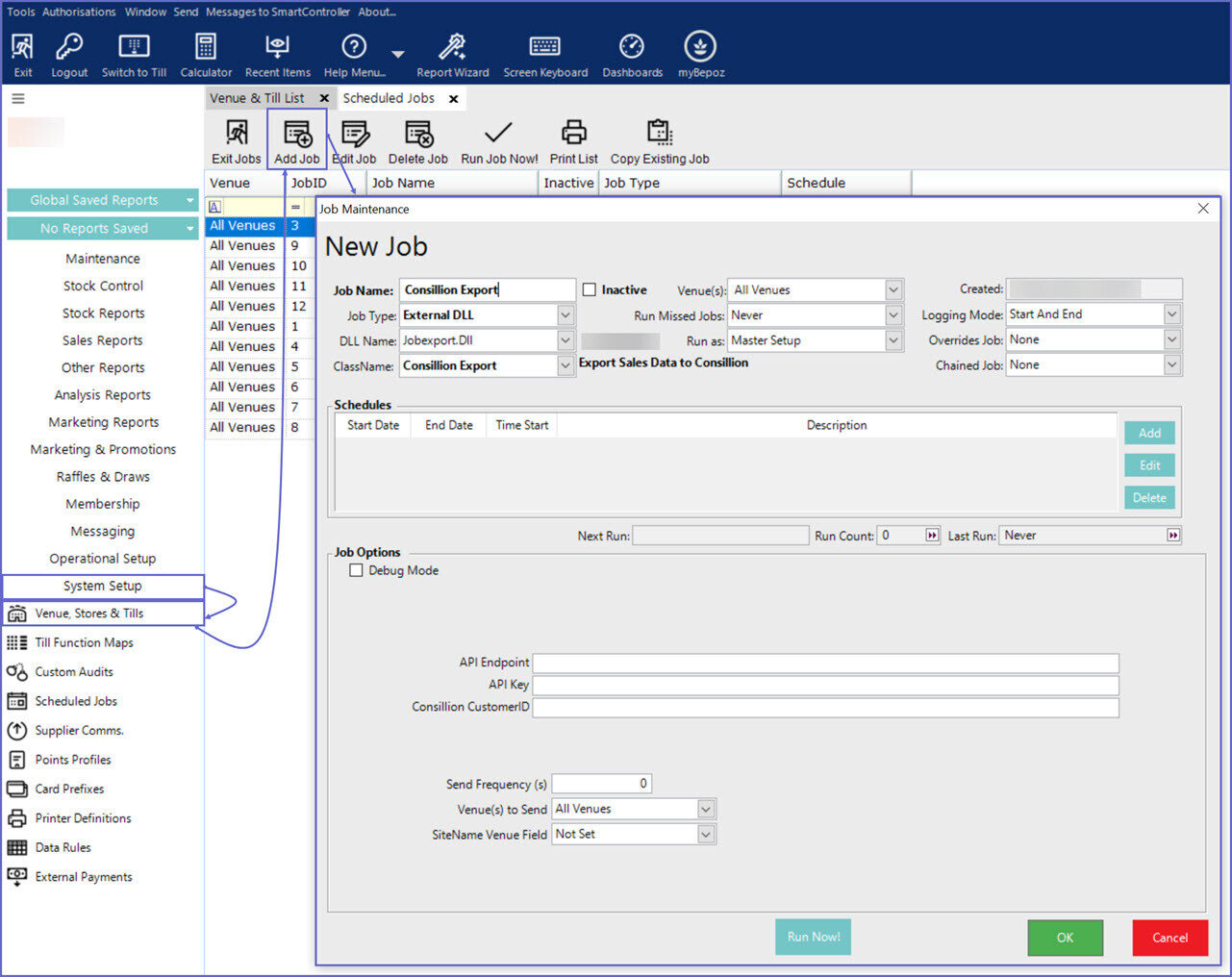
Task: Enable the Debug Mode checkbox
Action: (x=357, y=571)
